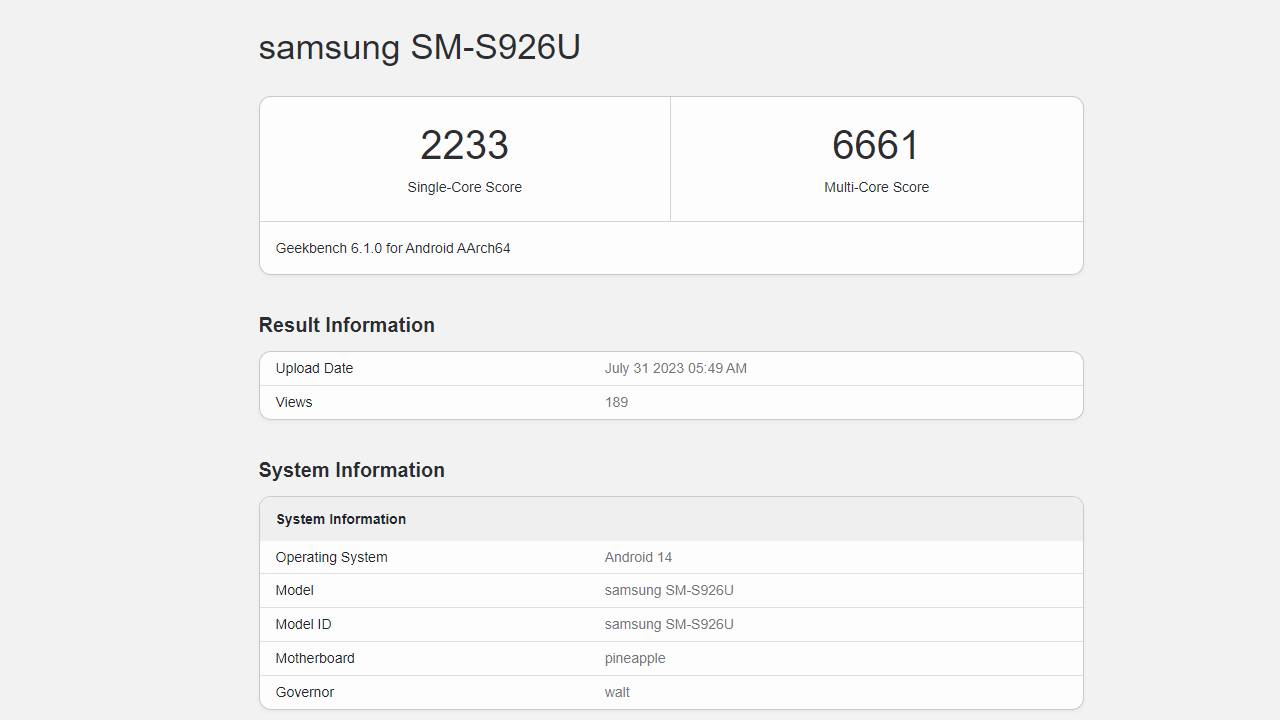
Task: Click the 'Governor' row label
Action: point(305,692)
